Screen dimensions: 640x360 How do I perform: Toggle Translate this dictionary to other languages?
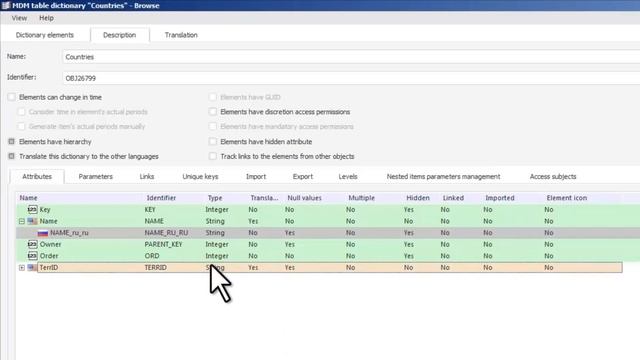point(11,156)
